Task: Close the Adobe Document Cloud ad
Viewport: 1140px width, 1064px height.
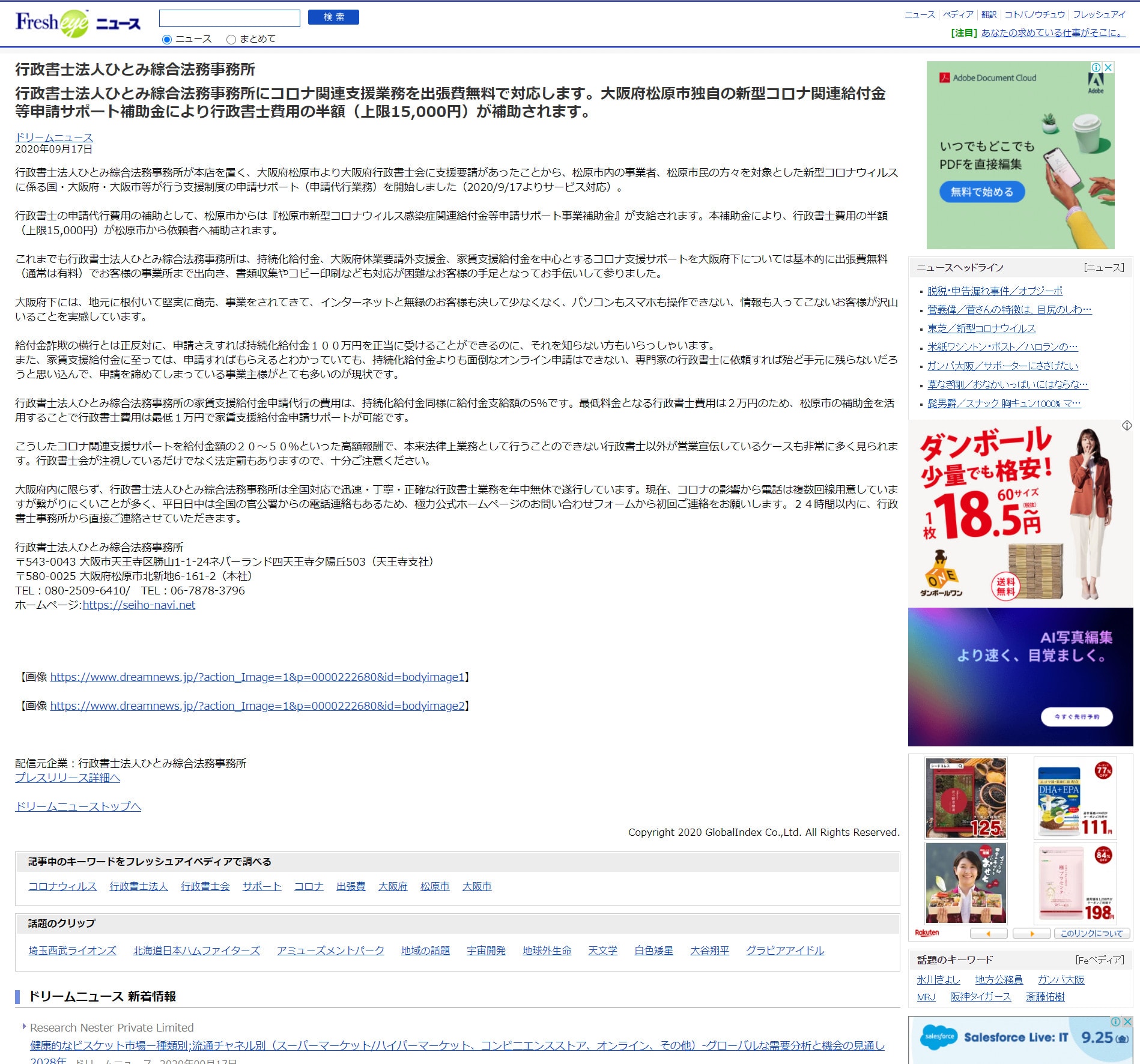Action: (1109, 67)
